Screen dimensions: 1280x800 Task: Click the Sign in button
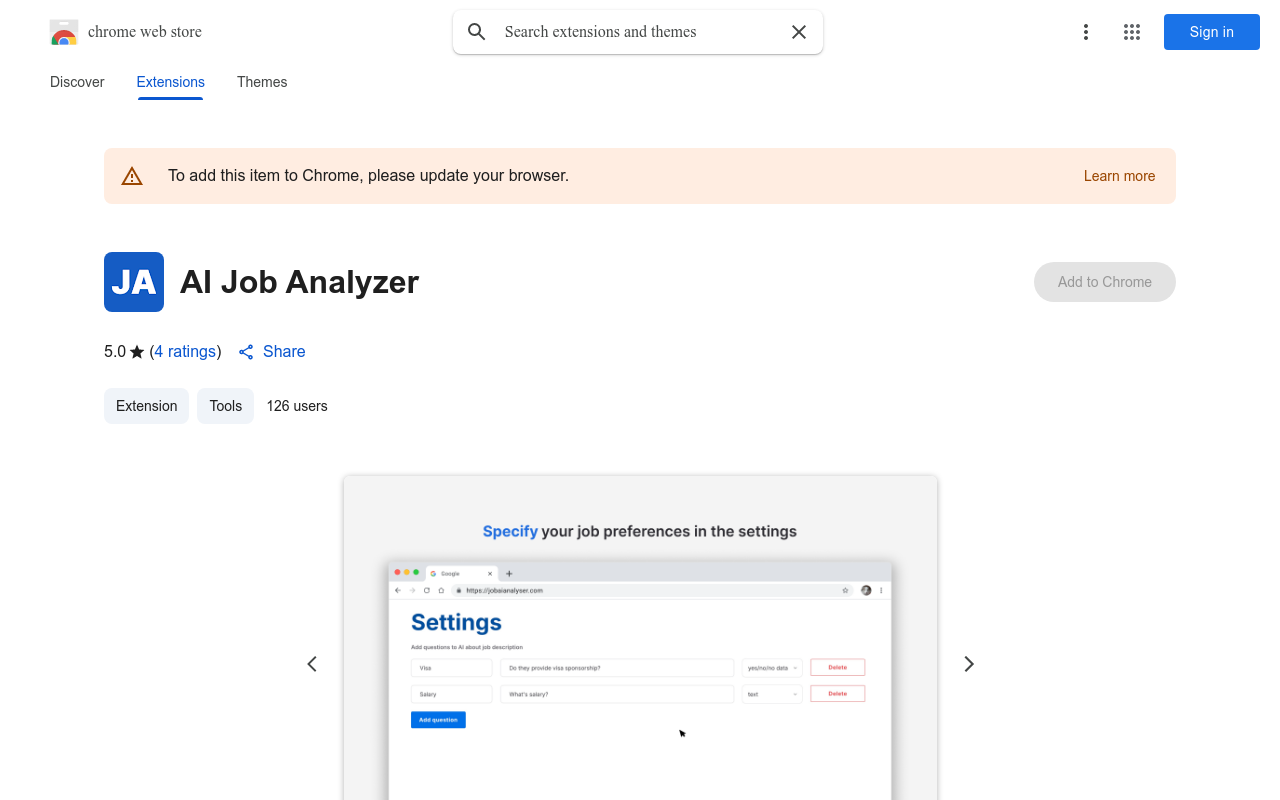[x=1211, y=32]
